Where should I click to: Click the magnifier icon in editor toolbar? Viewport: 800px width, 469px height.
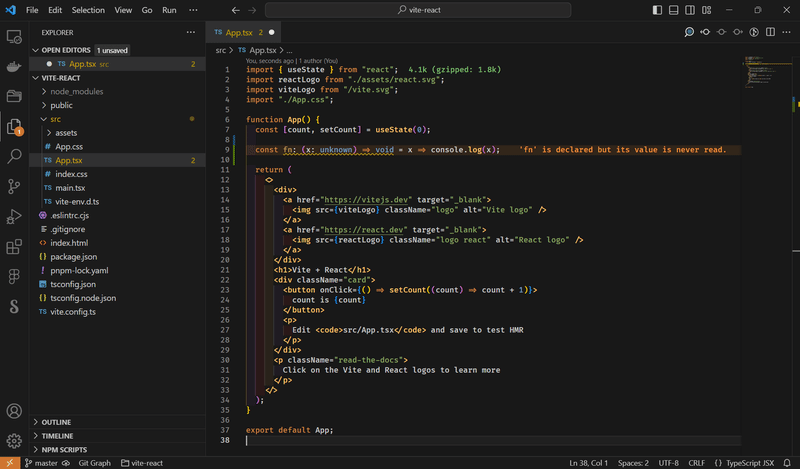pyautogui.click(x=689, y=32)
